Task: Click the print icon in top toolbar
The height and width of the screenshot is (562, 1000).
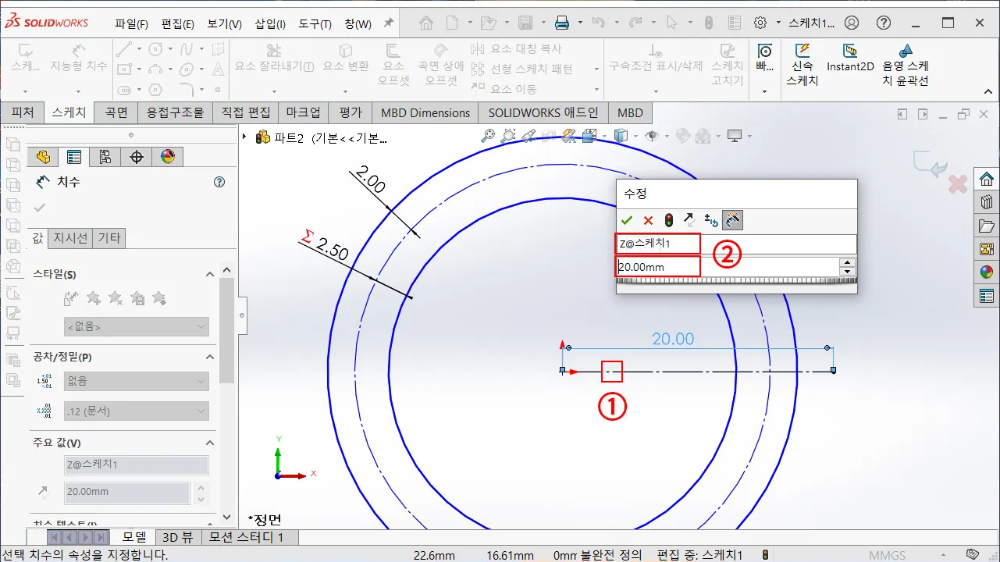Action: click(561, 23)
